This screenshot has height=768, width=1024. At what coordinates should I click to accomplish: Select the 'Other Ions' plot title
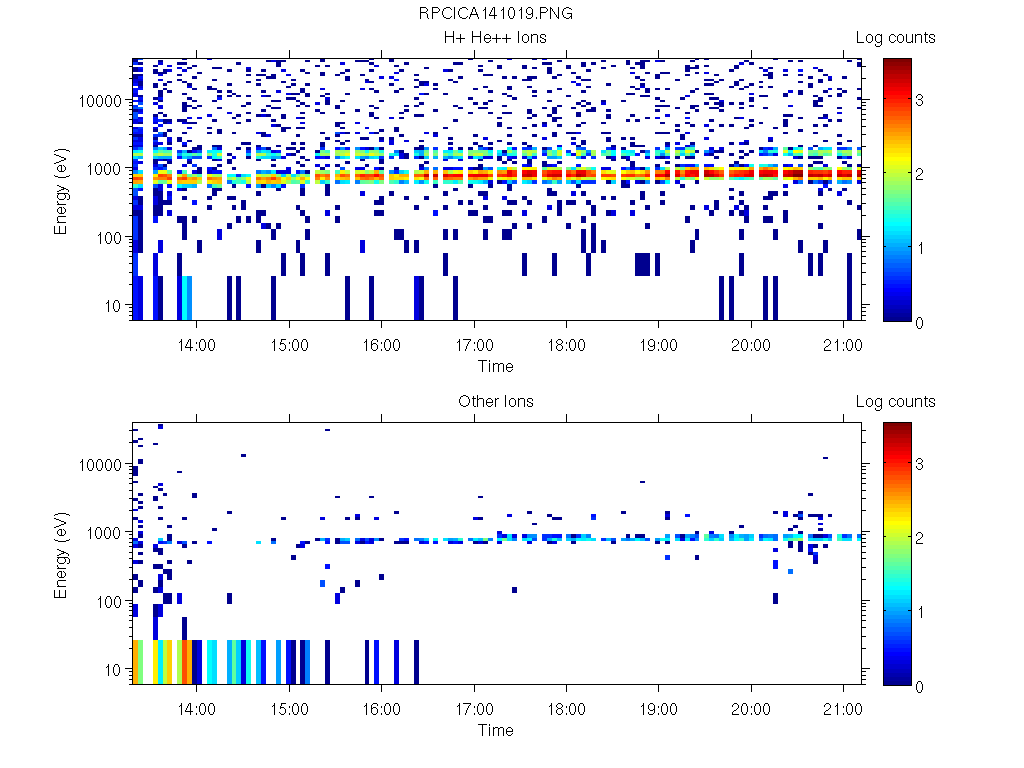[495, 402]
